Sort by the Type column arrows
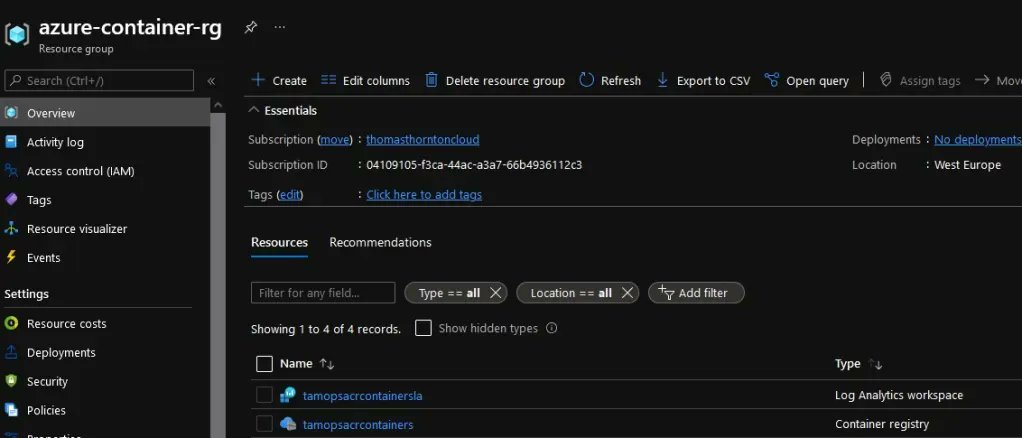 [875, 364]
